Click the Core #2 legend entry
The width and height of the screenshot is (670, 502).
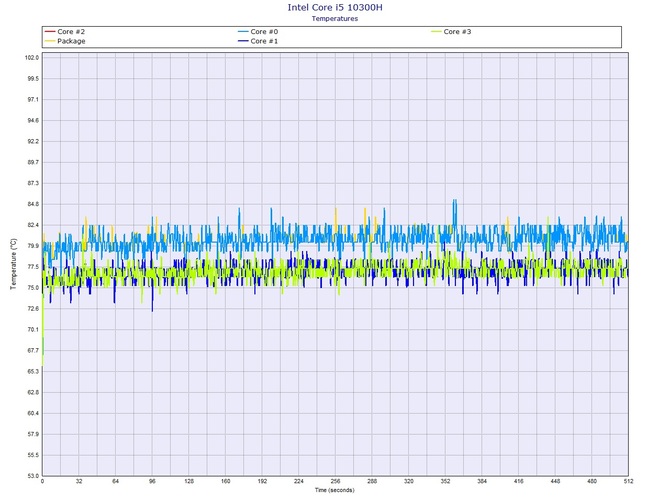click(x=65, y=32)
